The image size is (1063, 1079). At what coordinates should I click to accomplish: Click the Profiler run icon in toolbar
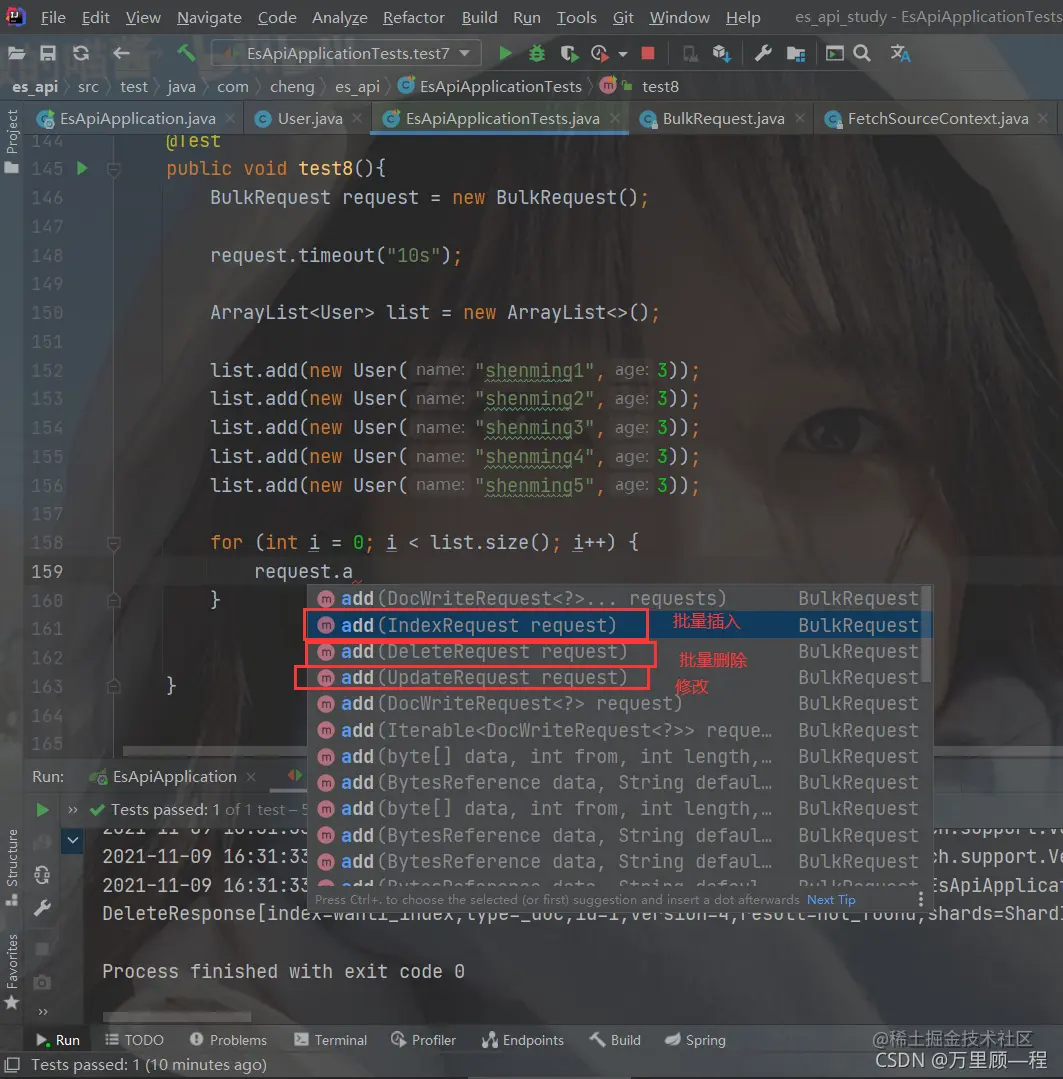(599, 53)
